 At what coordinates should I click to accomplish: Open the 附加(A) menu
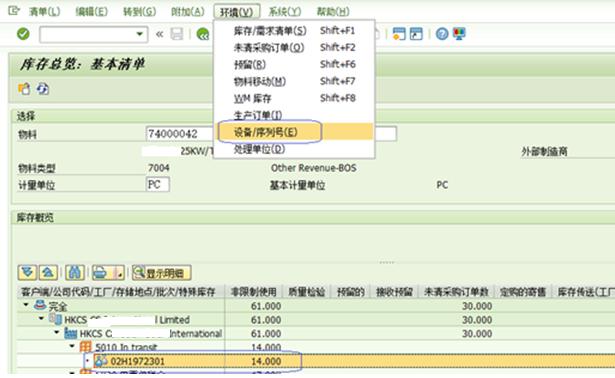pos(187,12)
